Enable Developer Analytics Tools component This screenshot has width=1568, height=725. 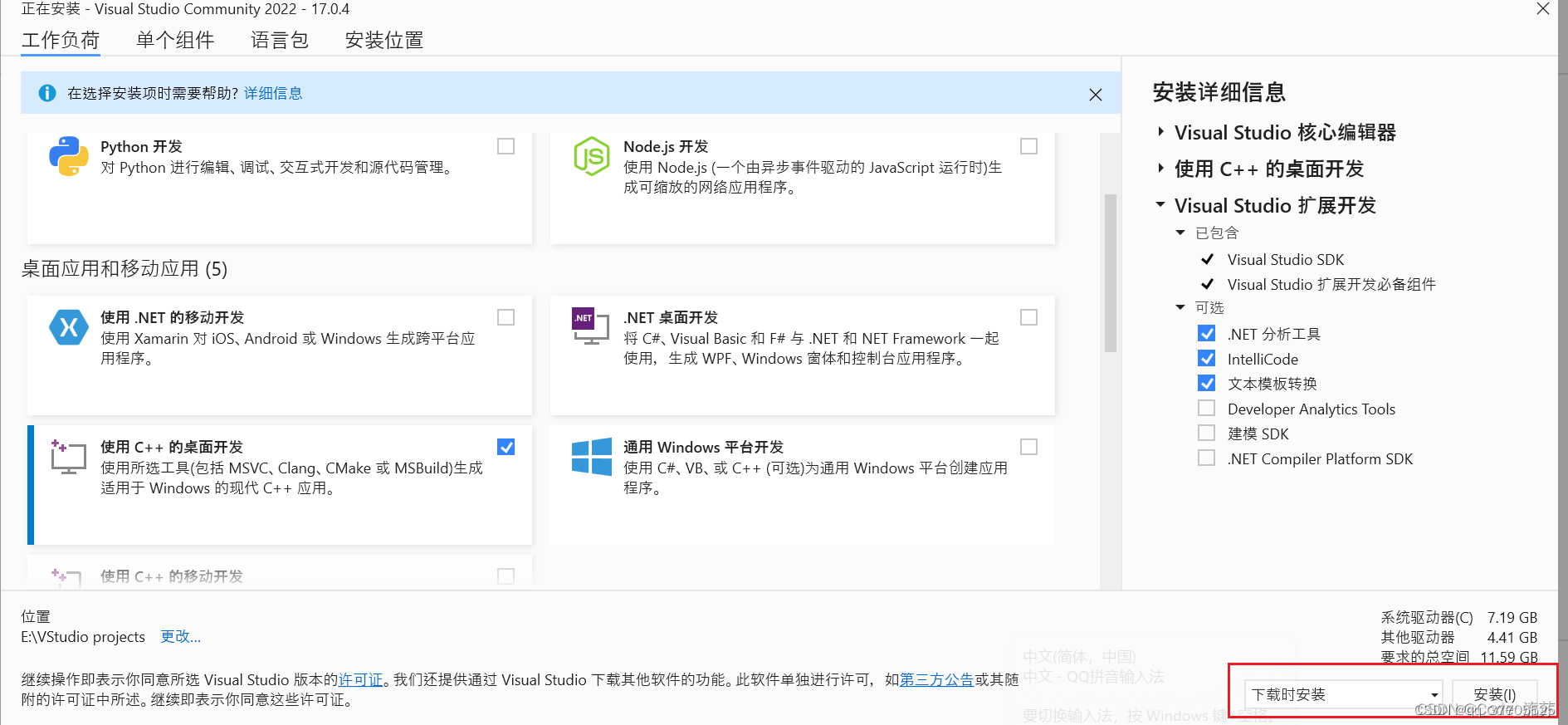pyautogui.click(x=1207, y=409)
